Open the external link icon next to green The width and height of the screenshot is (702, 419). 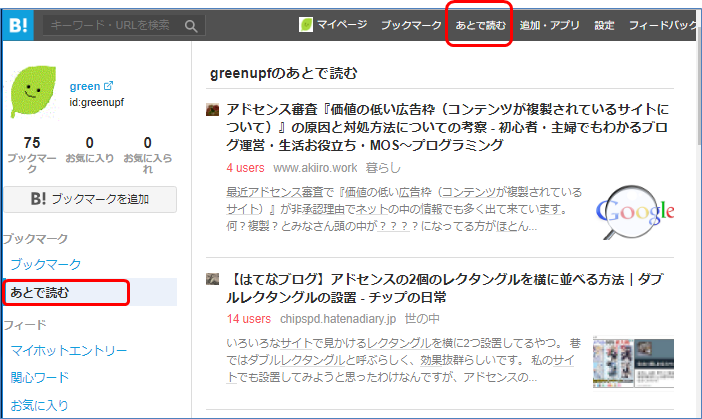pos(108,85)
